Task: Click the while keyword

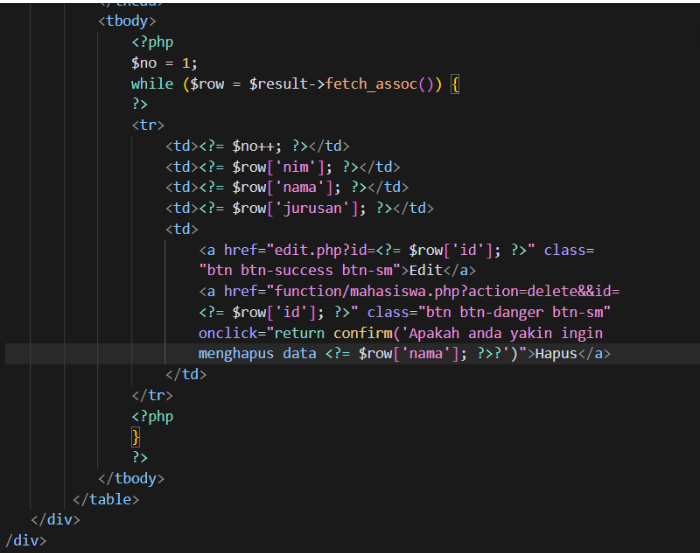Action: (x=151, y=83)
